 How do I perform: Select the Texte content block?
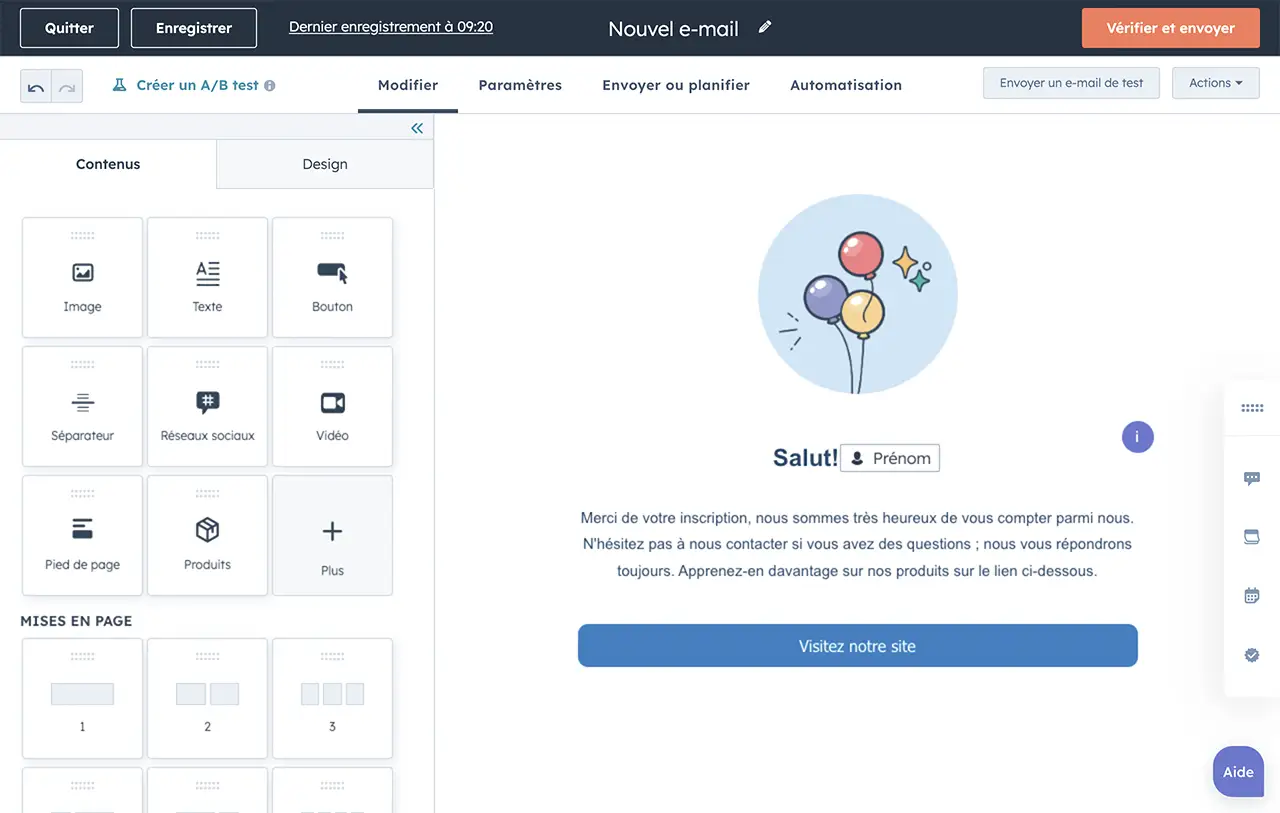tap(207, 278)
